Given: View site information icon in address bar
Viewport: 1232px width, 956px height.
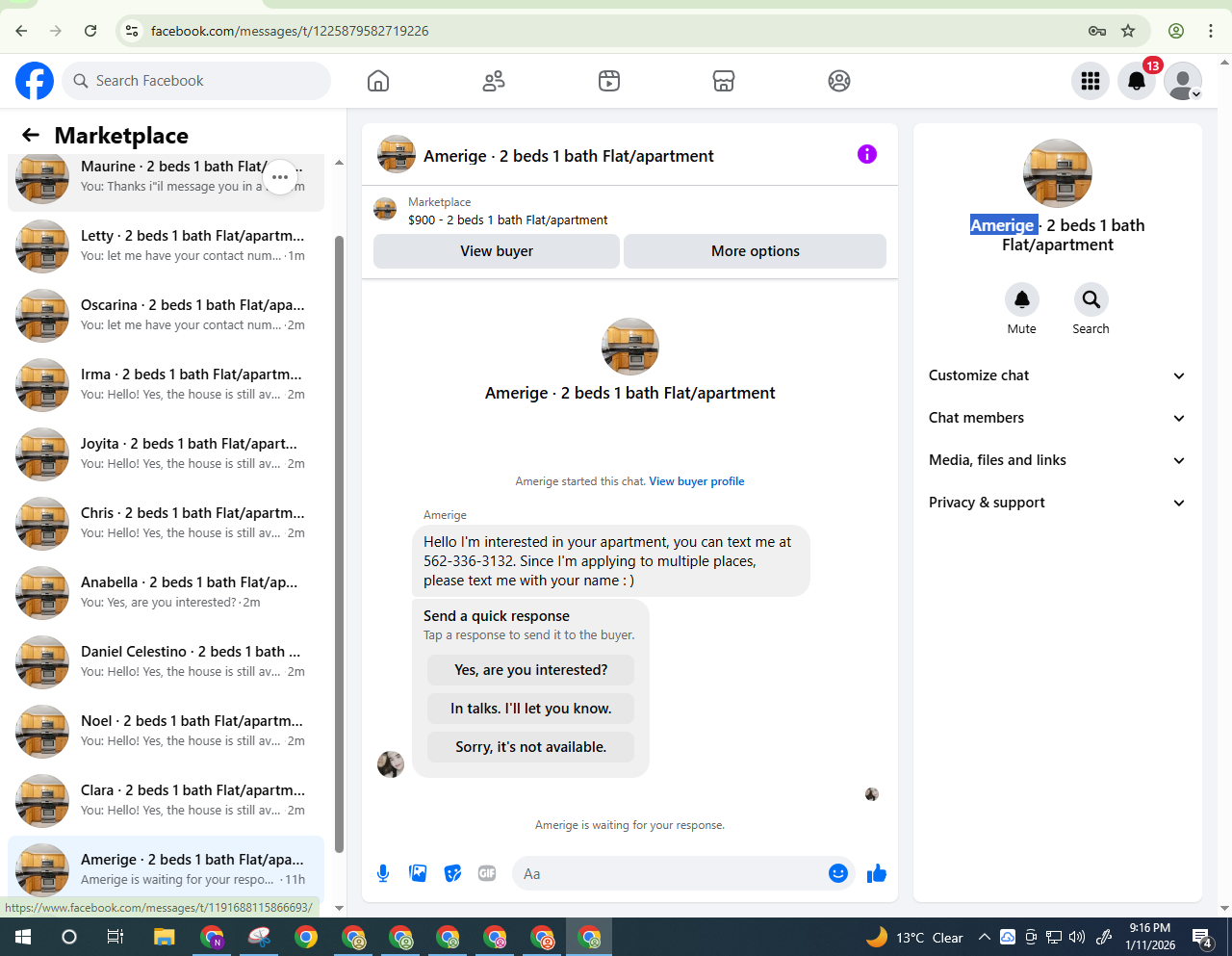Looking at the screenshot, I should [x=133, y=31].
